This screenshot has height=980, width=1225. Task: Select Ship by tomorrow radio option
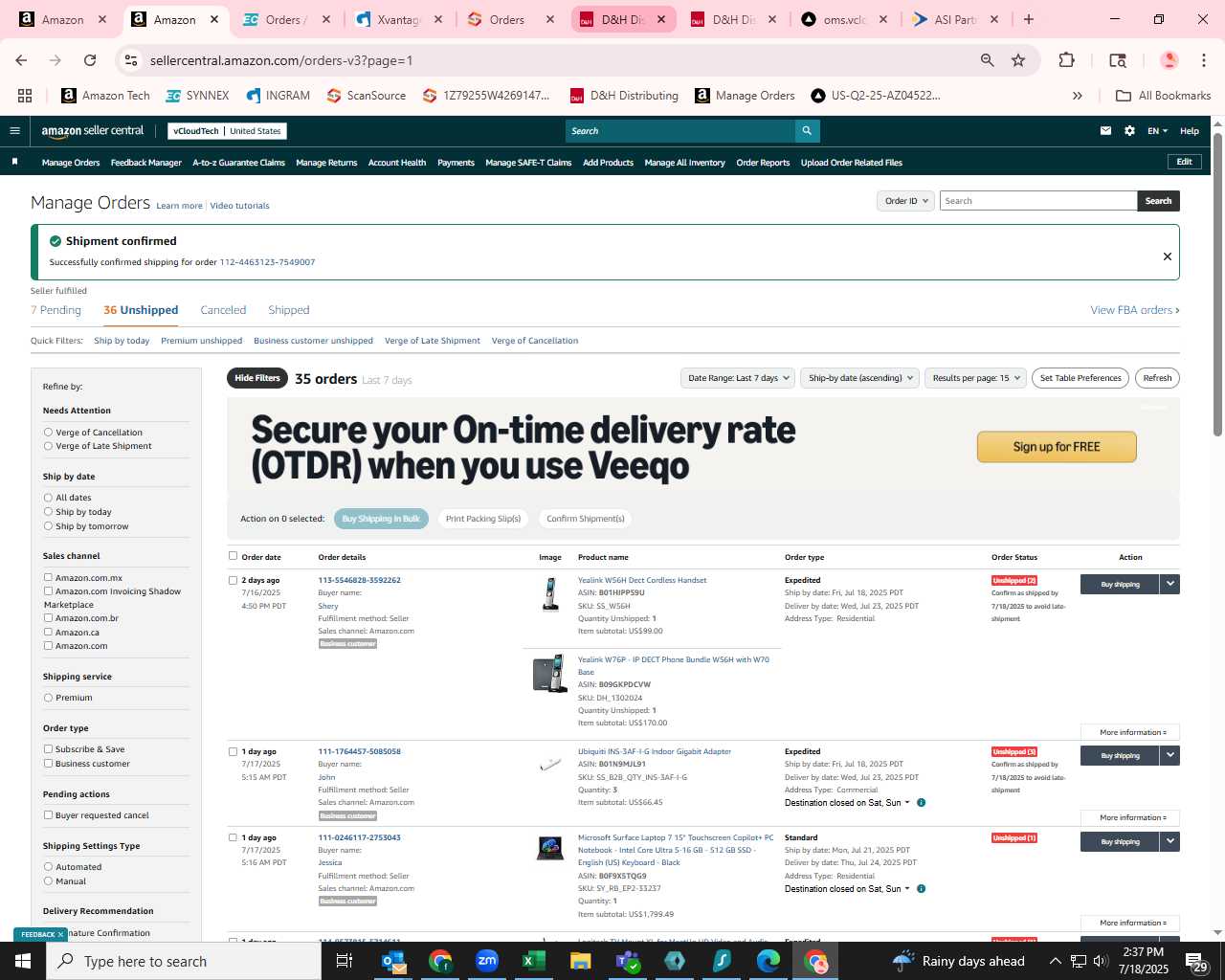click(48, 526)
